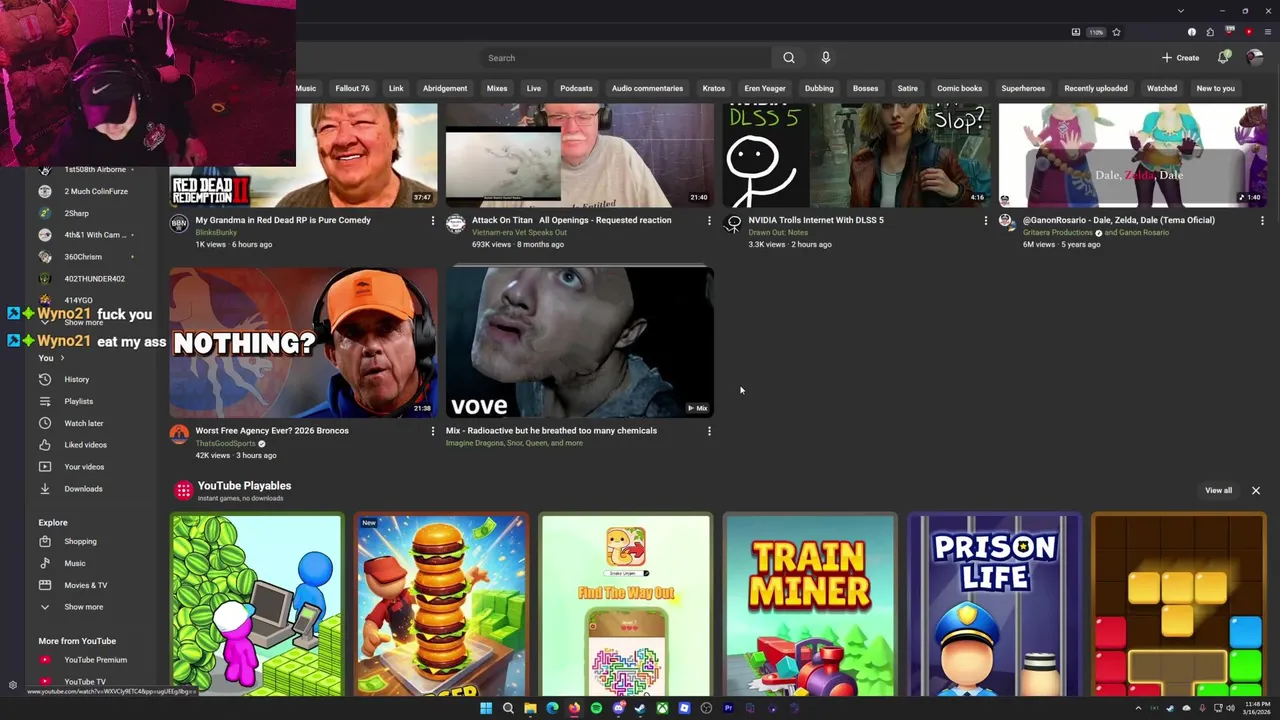The height and width of the screenshot is (720, 1280).
Task: Click Windows Start button on taskbar
Action: (486, 708)
